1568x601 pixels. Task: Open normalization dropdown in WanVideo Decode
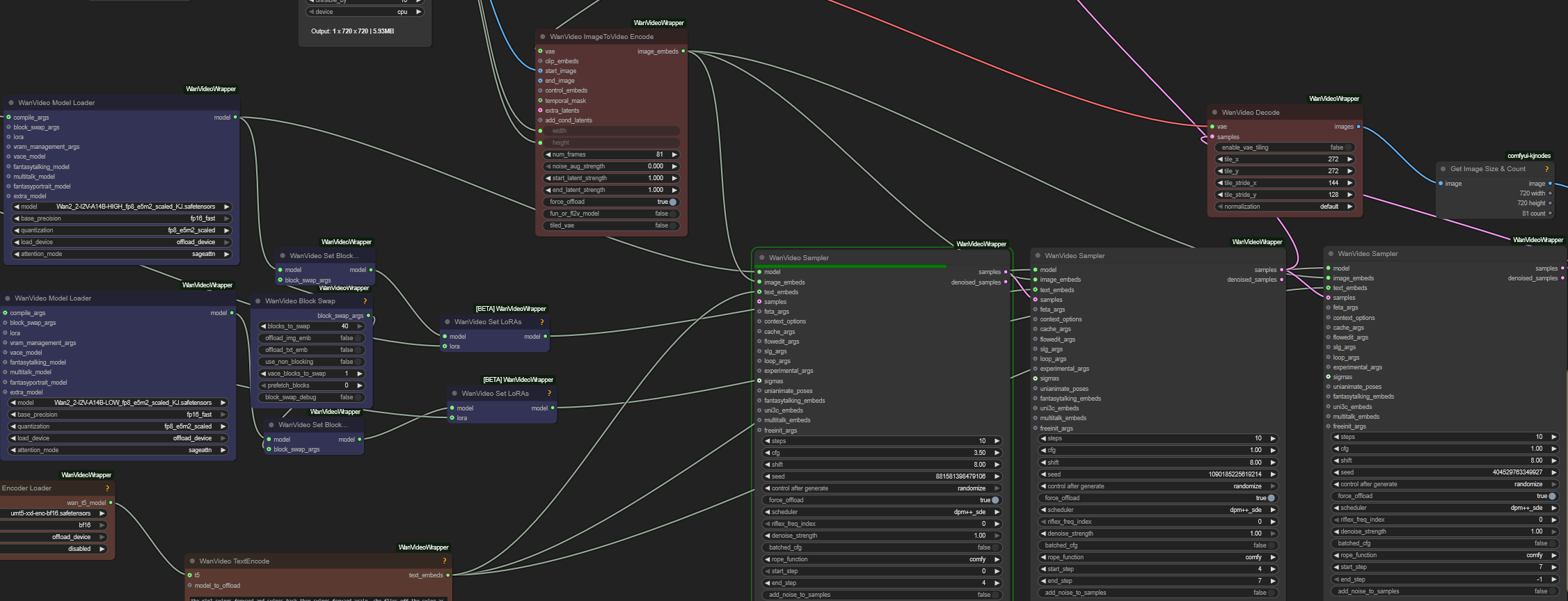[x=1286, y=207]
